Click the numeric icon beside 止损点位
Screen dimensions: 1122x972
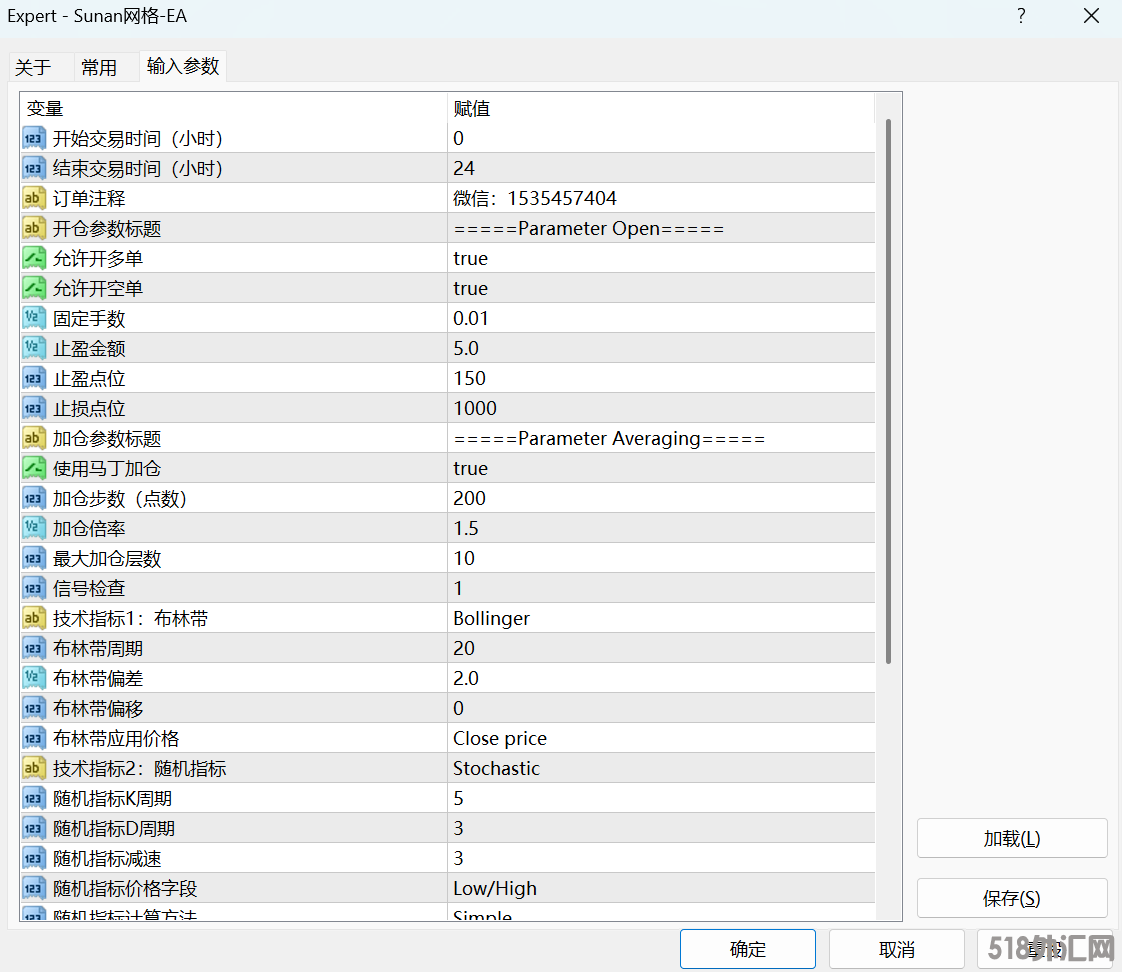33,408
